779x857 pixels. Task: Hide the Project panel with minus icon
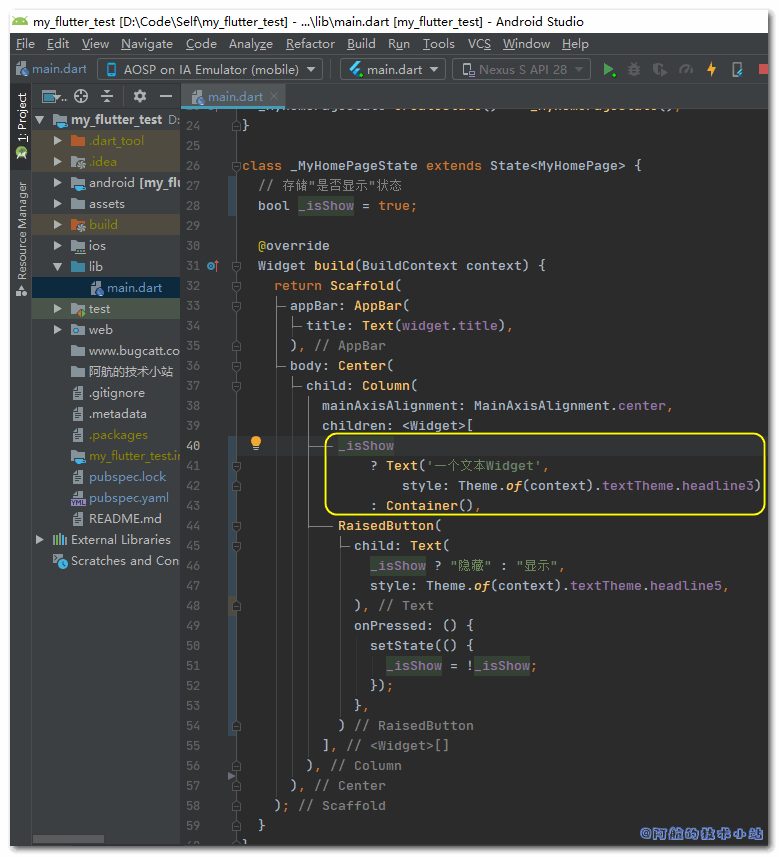coord(166,96)
